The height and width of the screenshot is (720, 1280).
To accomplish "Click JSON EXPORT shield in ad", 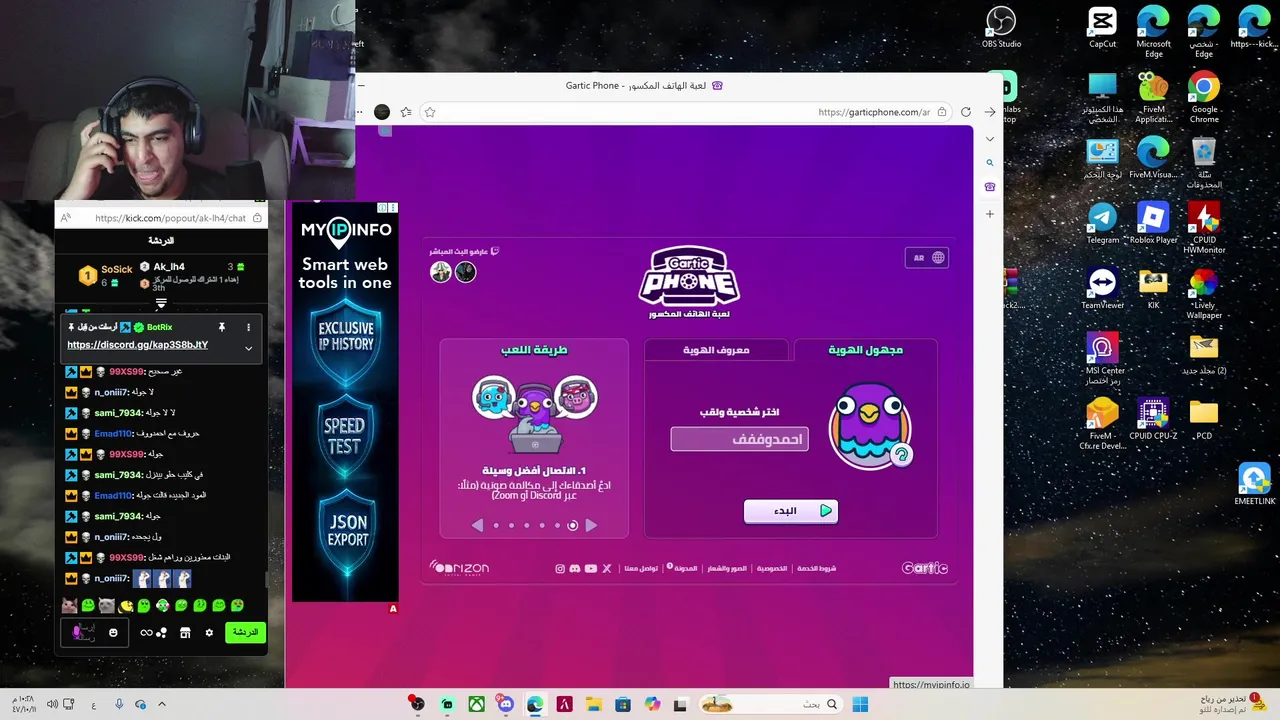I will click(345, 532).
